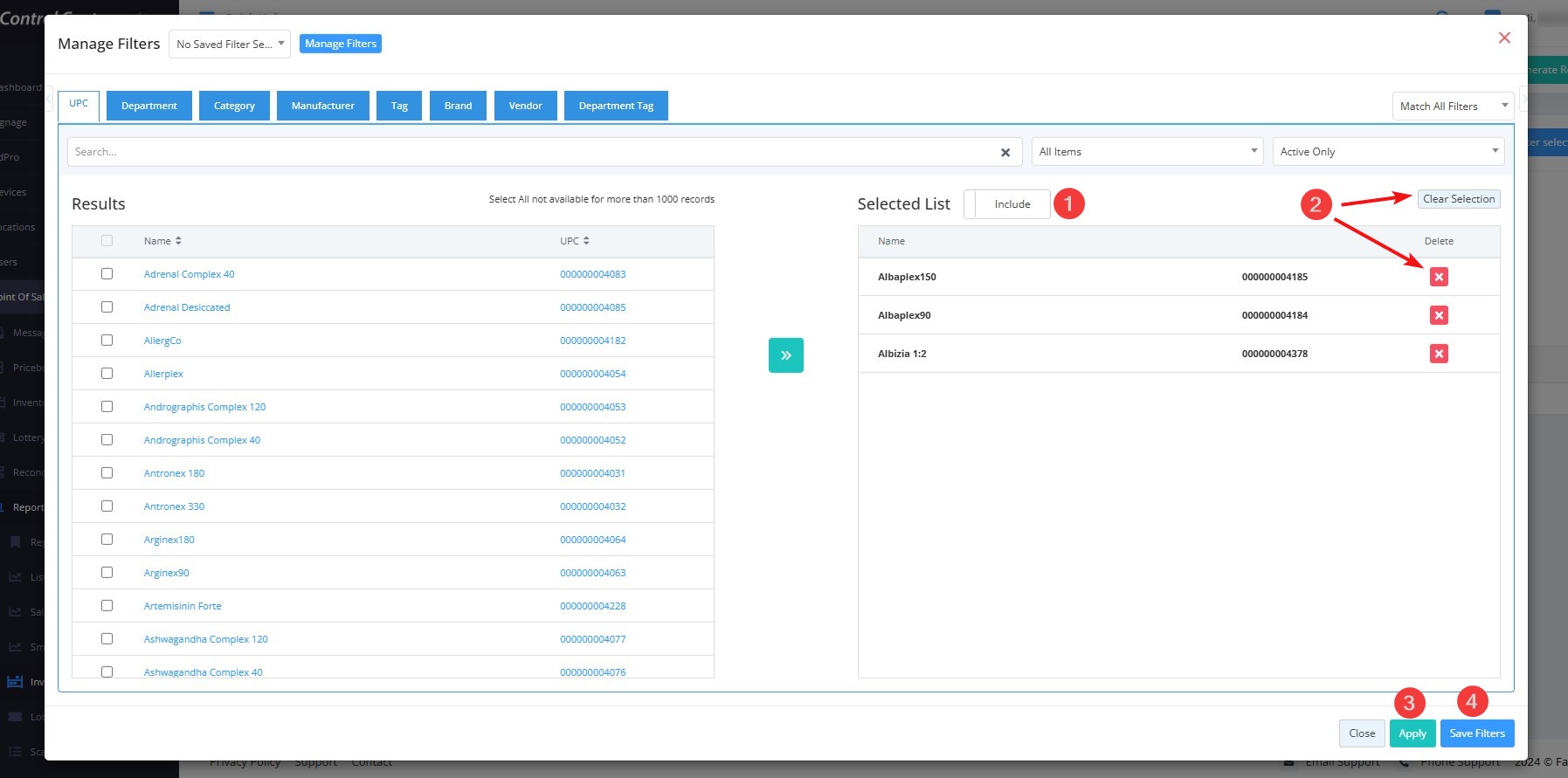Open the Artemisinin Forte link
The image size is (1568, 778).
[183, 606]
